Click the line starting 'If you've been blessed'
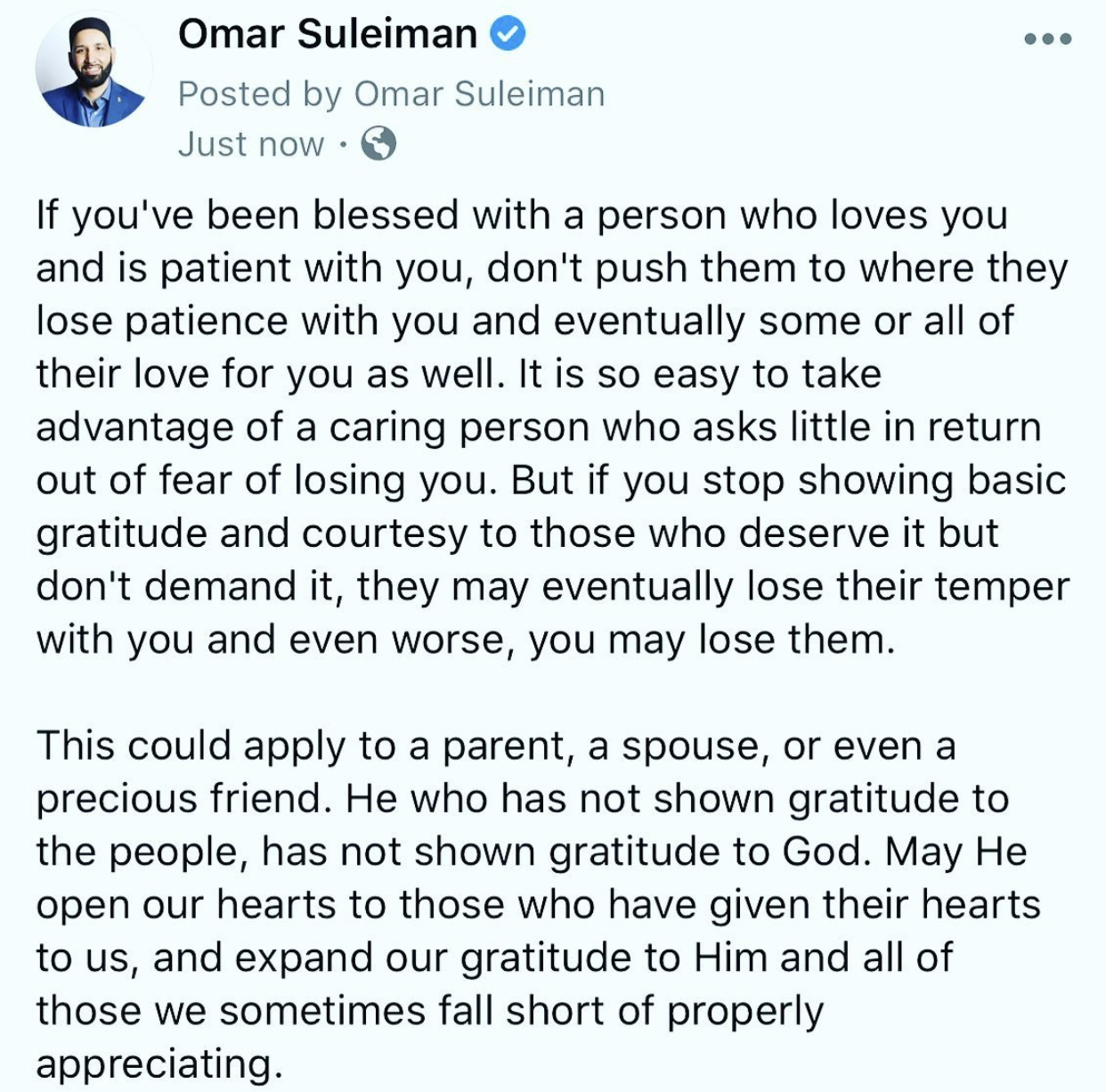The width and height of the screenshot is (1106, 1092). click(522, 216)
